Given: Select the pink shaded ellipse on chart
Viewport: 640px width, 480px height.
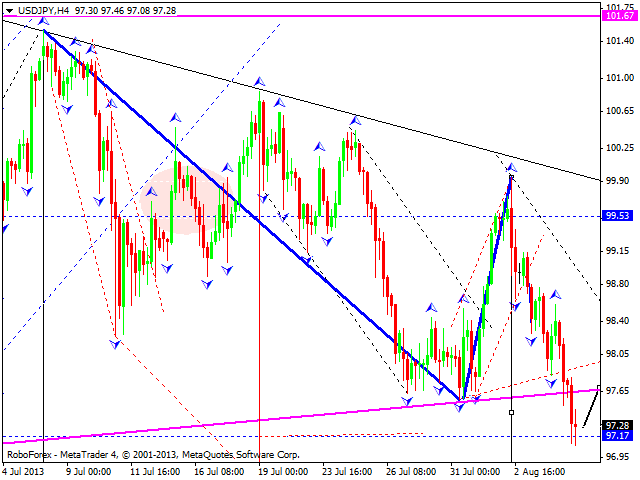Looking at the screenshot, I should pos(187,200).
